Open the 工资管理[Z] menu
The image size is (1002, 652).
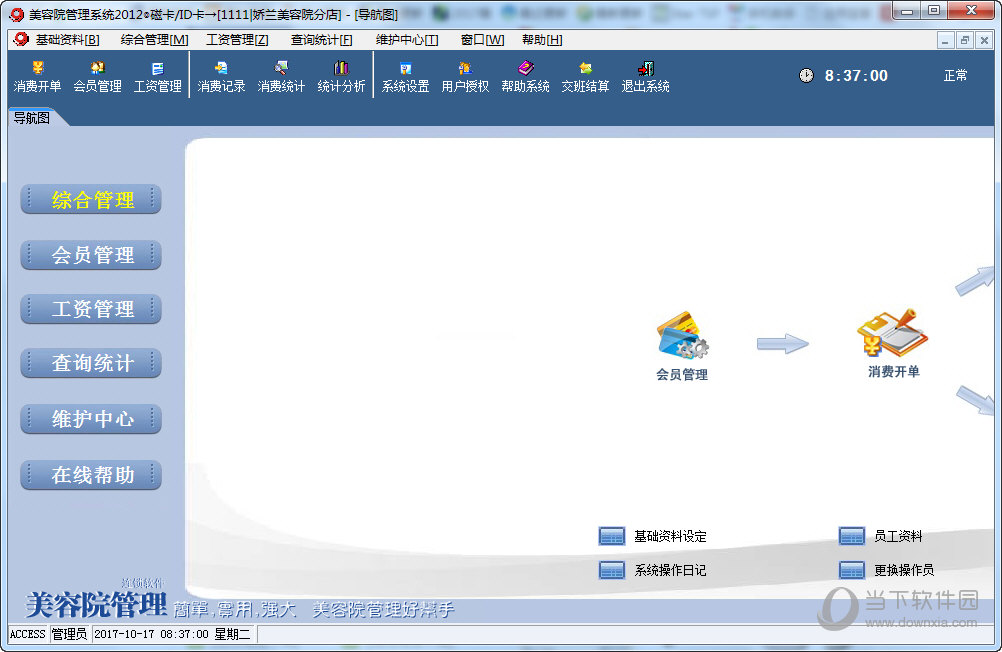coord(237,40)
